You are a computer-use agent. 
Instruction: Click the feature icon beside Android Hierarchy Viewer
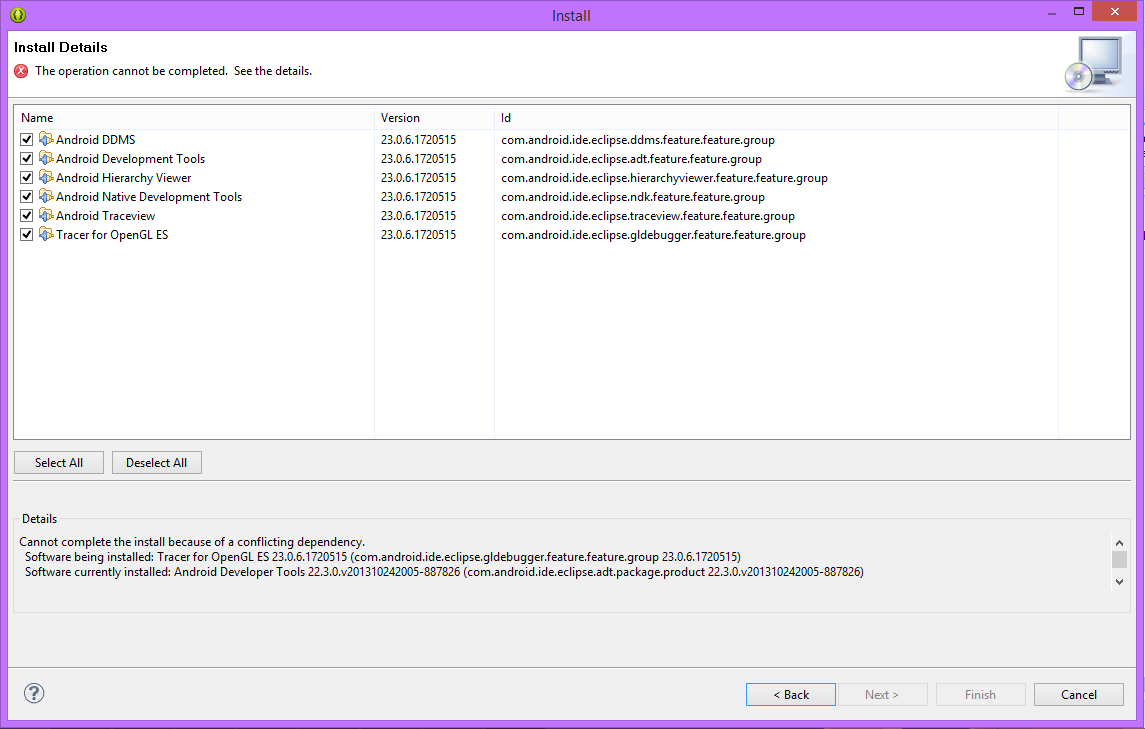[x=46, y=177]
